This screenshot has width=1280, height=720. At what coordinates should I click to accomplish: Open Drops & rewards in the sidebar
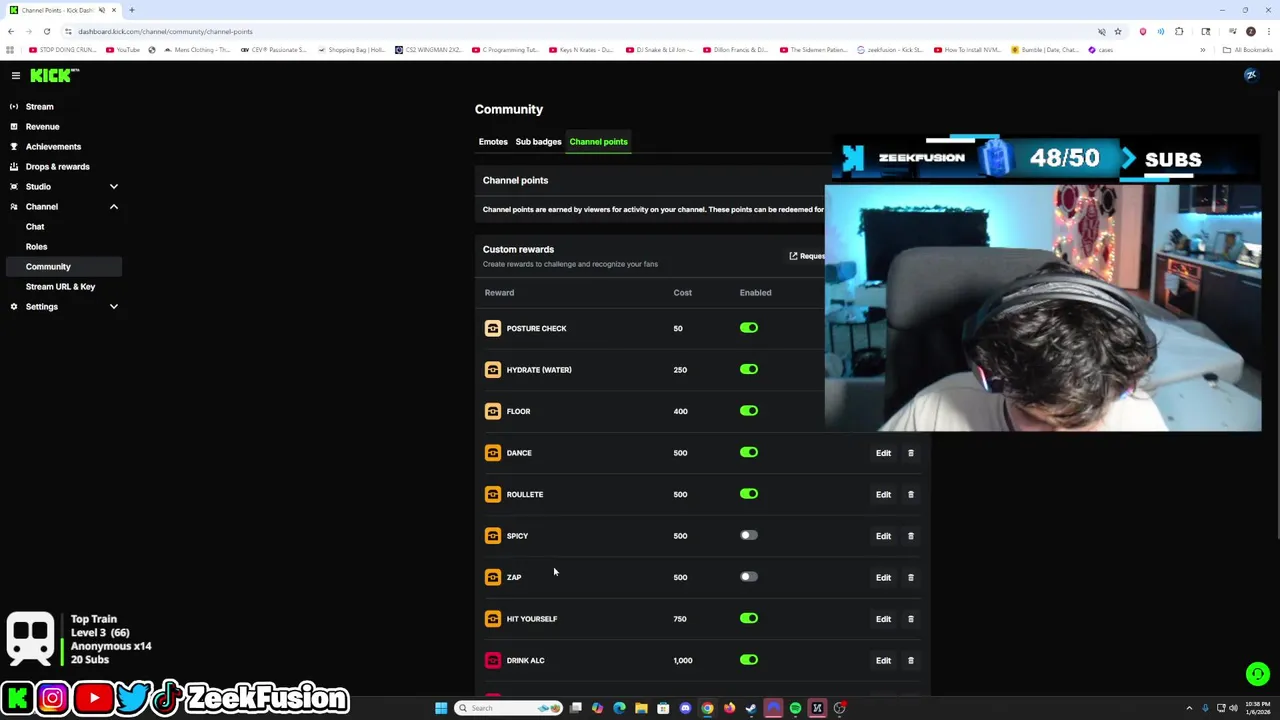click(57, 166)
